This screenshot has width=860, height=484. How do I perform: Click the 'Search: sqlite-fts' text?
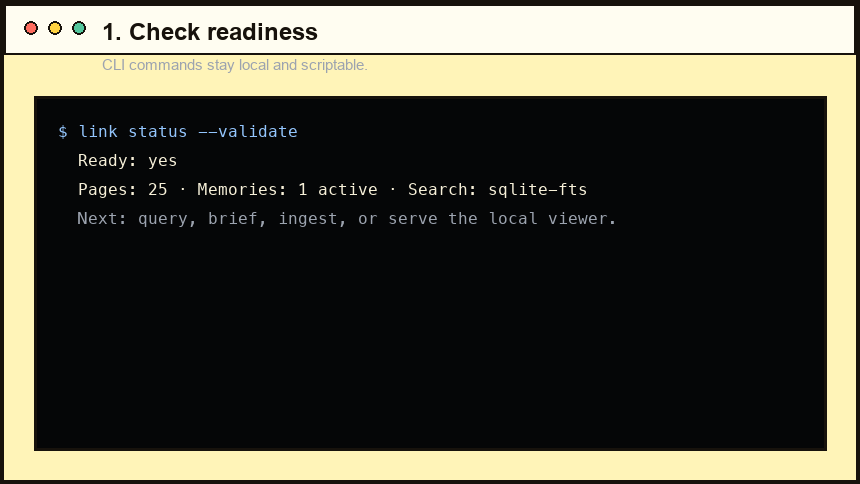pyautogui.click(x=497, y=190)
